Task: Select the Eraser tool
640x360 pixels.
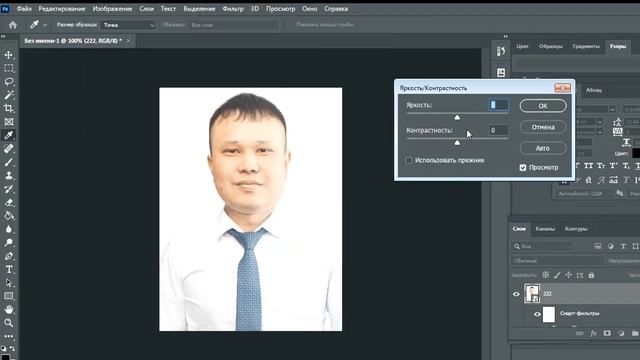Action: (x=9, y=202)
